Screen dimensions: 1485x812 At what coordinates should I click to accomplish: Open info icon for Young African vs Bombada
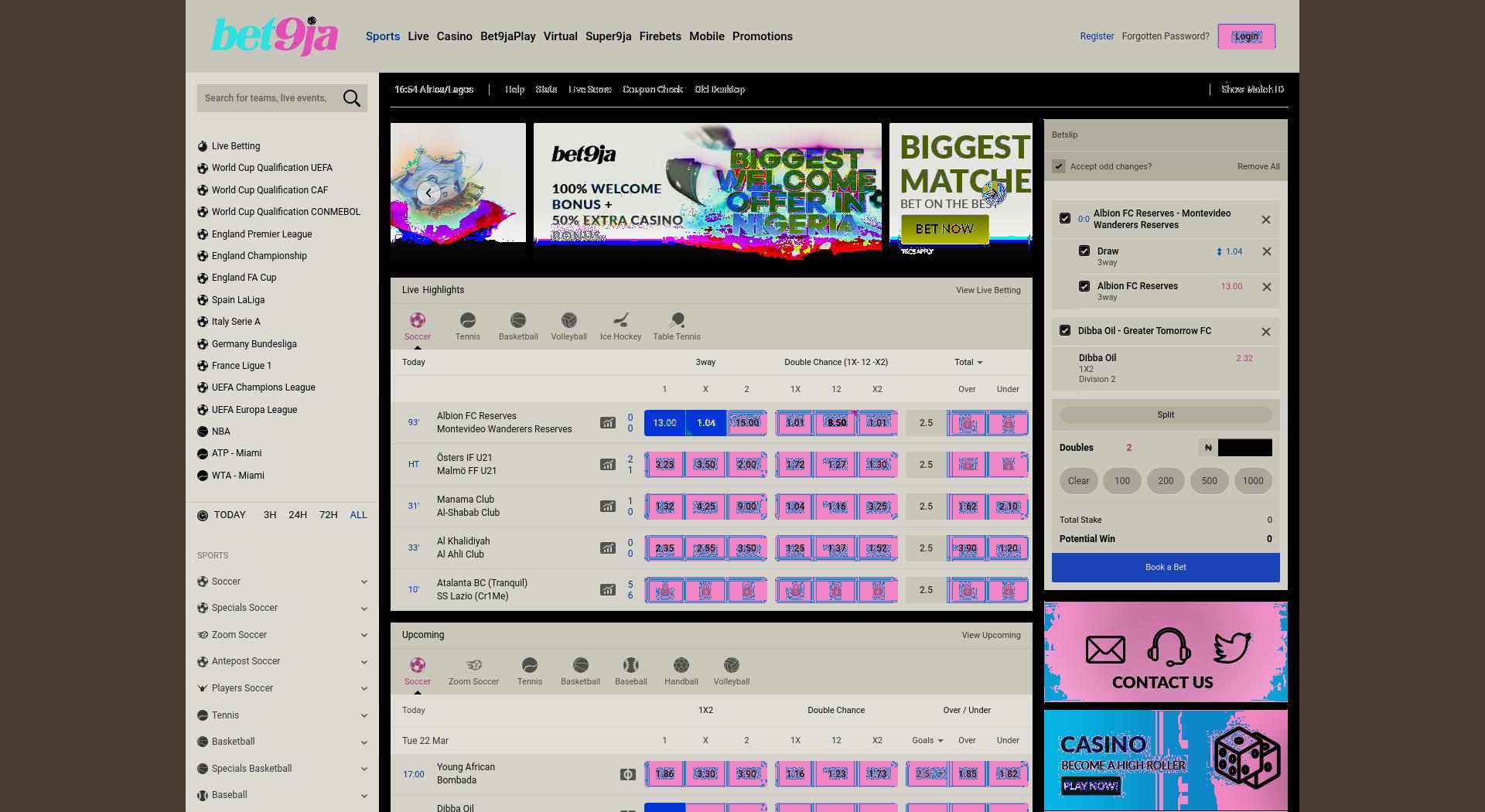628,774
